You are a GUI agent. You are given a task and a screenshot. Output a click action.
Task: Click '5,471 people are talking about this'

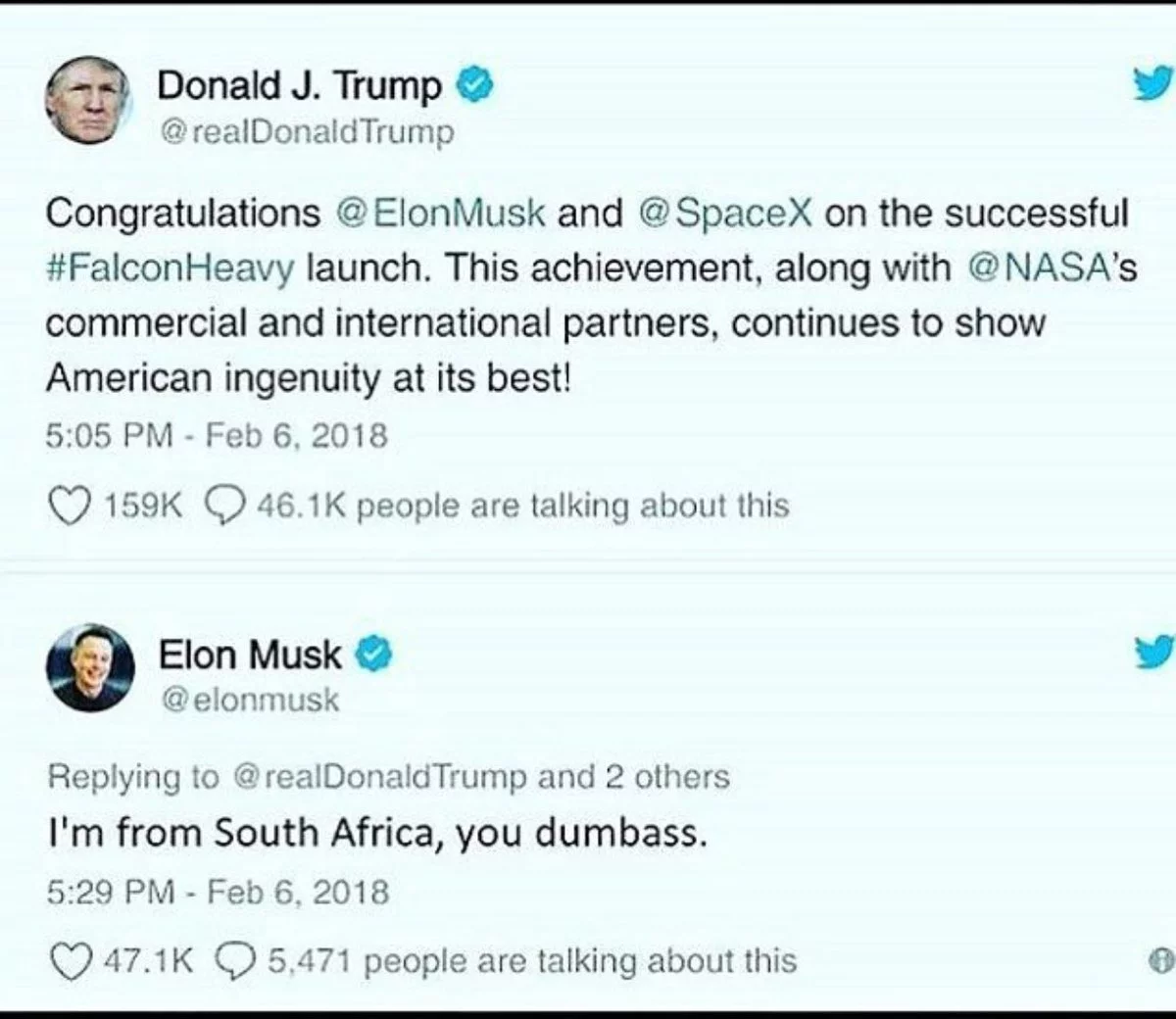[531, 960]
